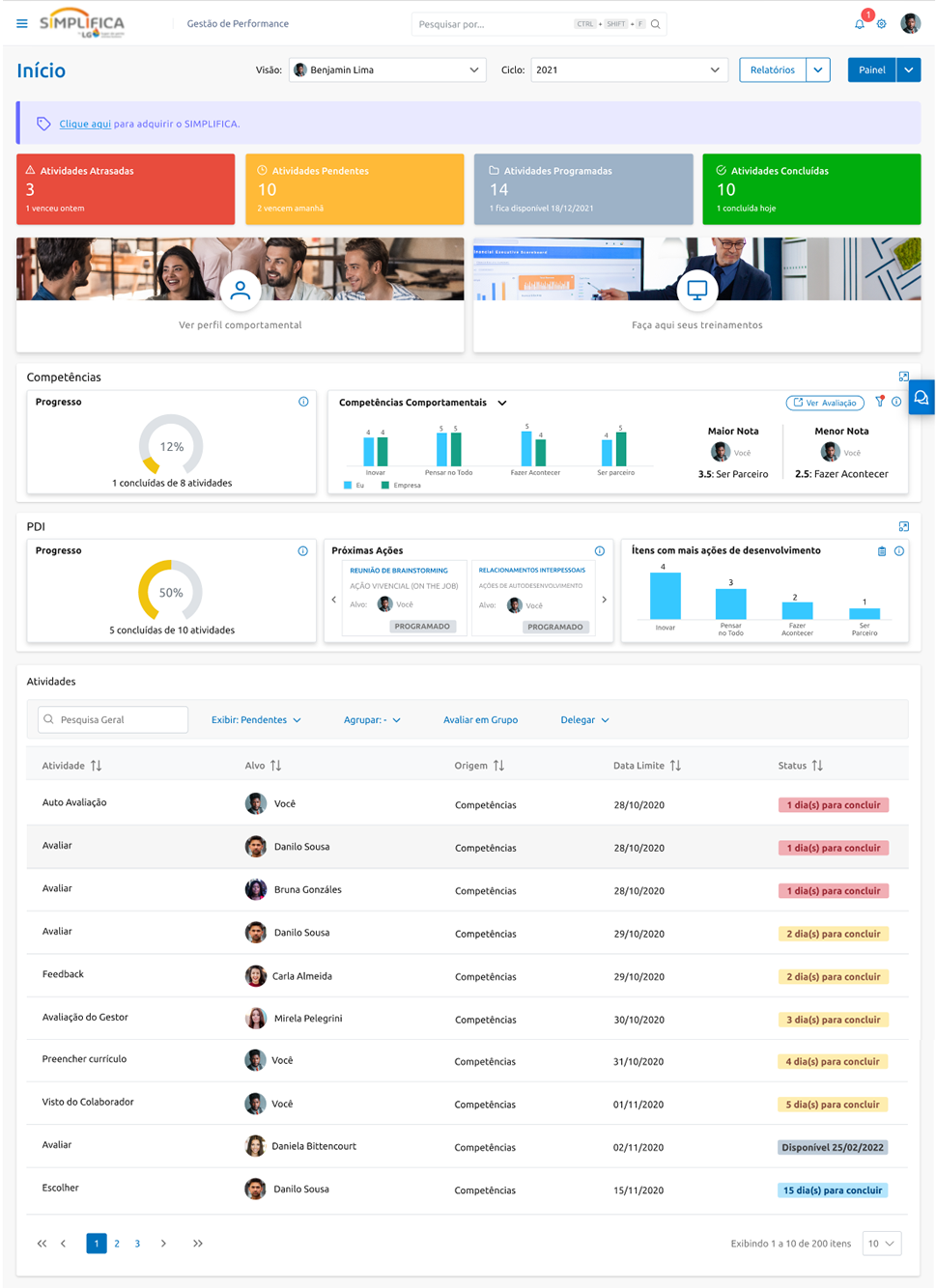Click the PDI 50% progress ring
Screen dimensions: 936x1288
point(171,592)
